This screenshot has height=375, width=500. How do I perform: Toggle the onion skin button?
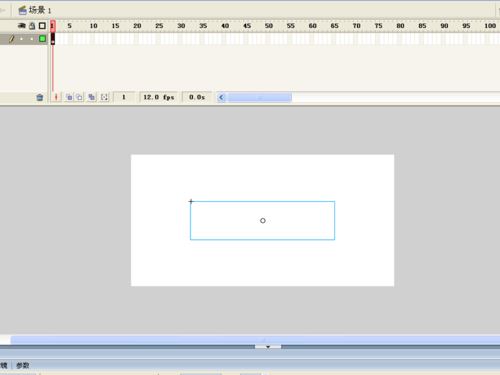[x=69, y=97]
